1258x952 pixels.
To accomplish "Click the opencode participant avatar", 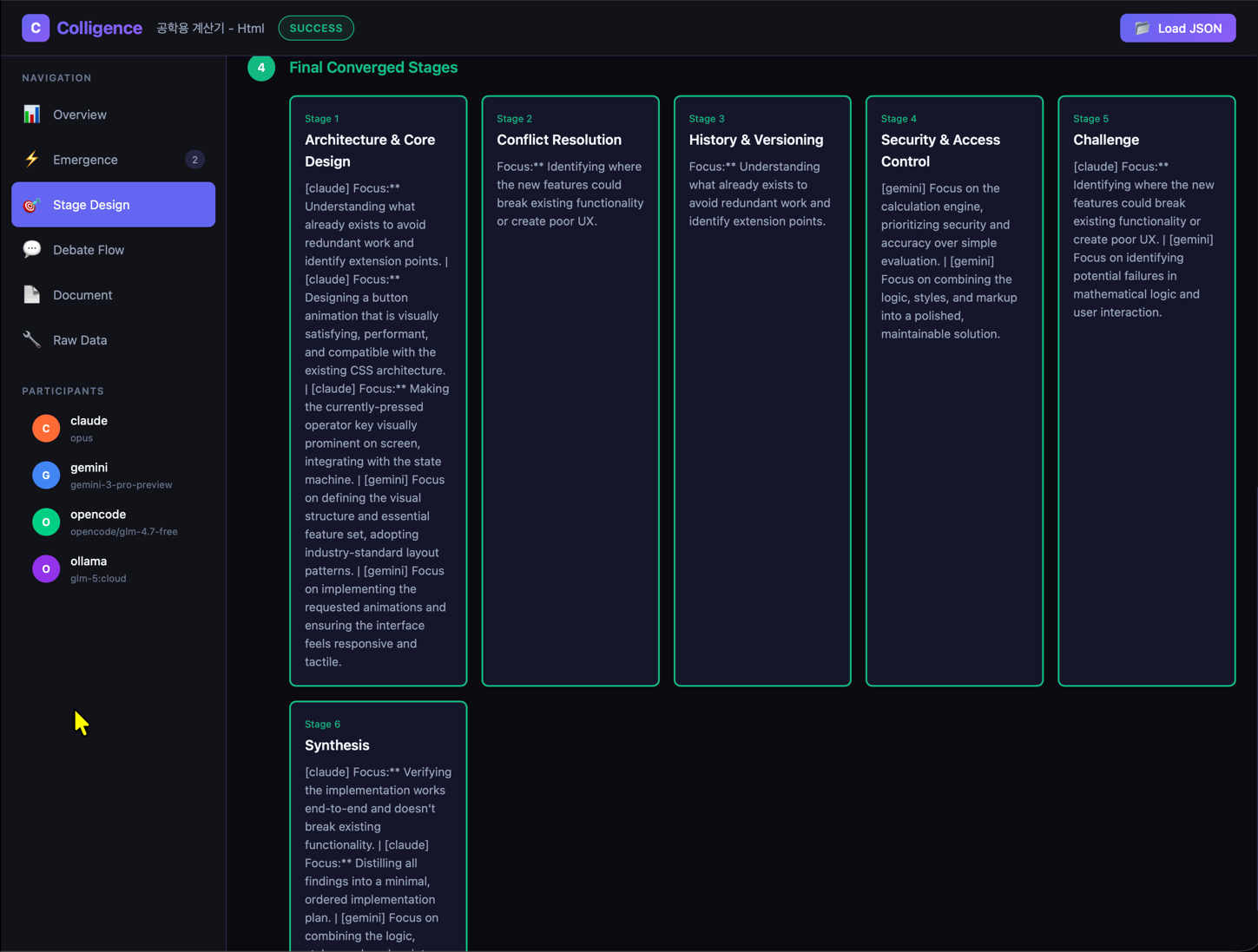I will tap(46, 522).
